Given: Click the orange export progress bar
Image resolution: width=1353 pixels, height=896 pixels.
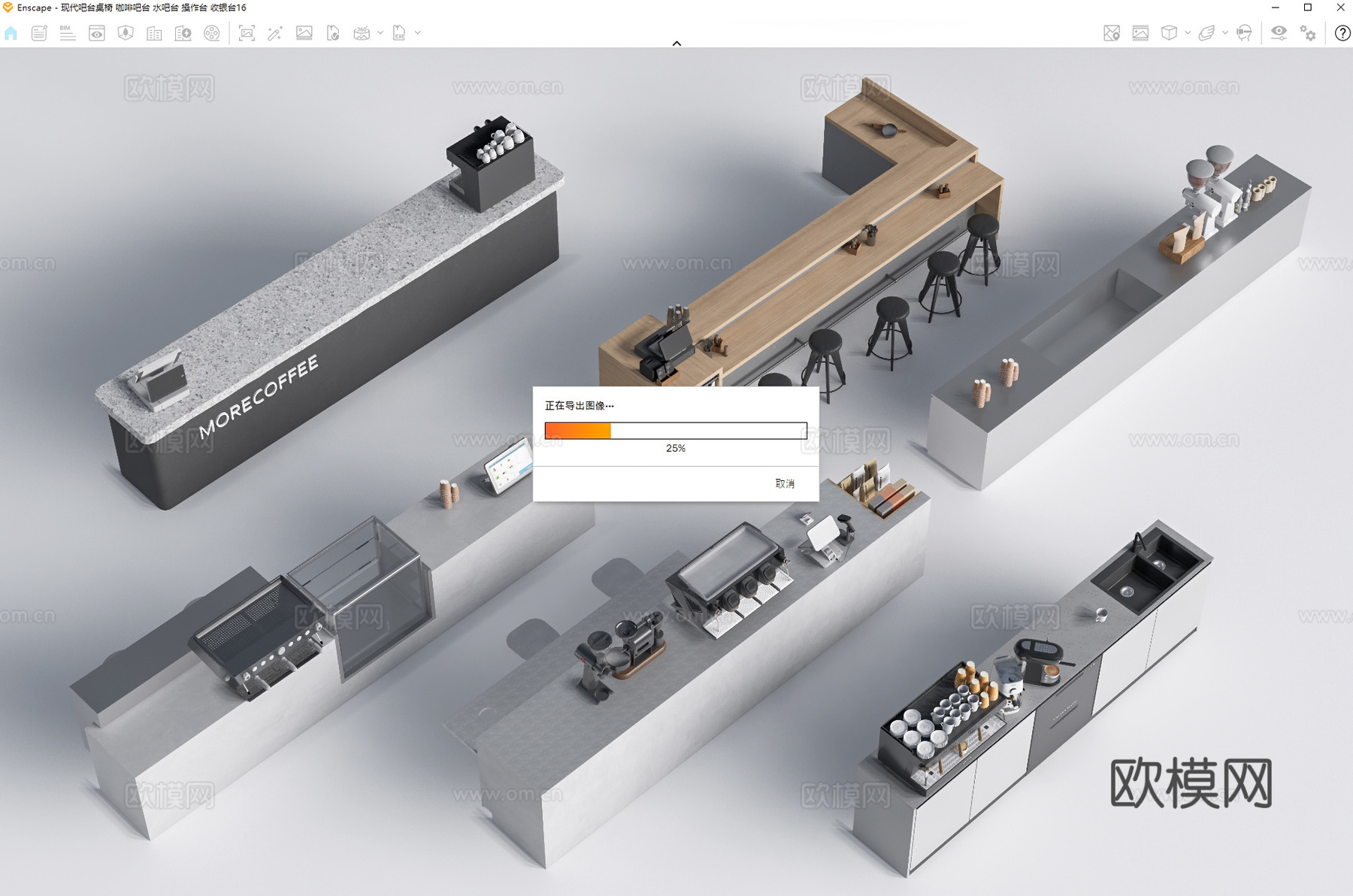Looking at the screenshot, I should tap(676, 431).
